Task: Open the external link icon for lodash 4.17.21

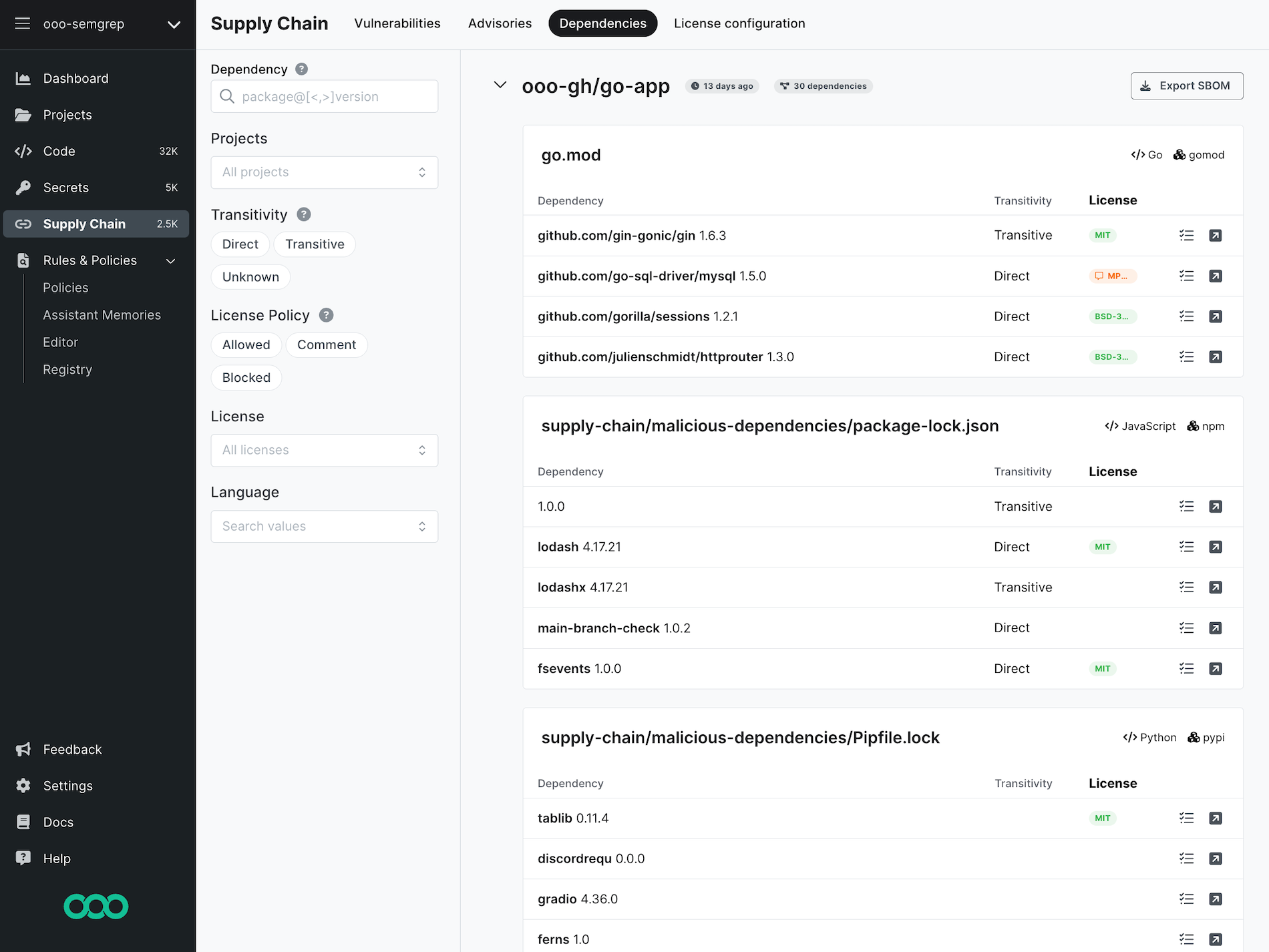Action: (x=1216, y=547)
